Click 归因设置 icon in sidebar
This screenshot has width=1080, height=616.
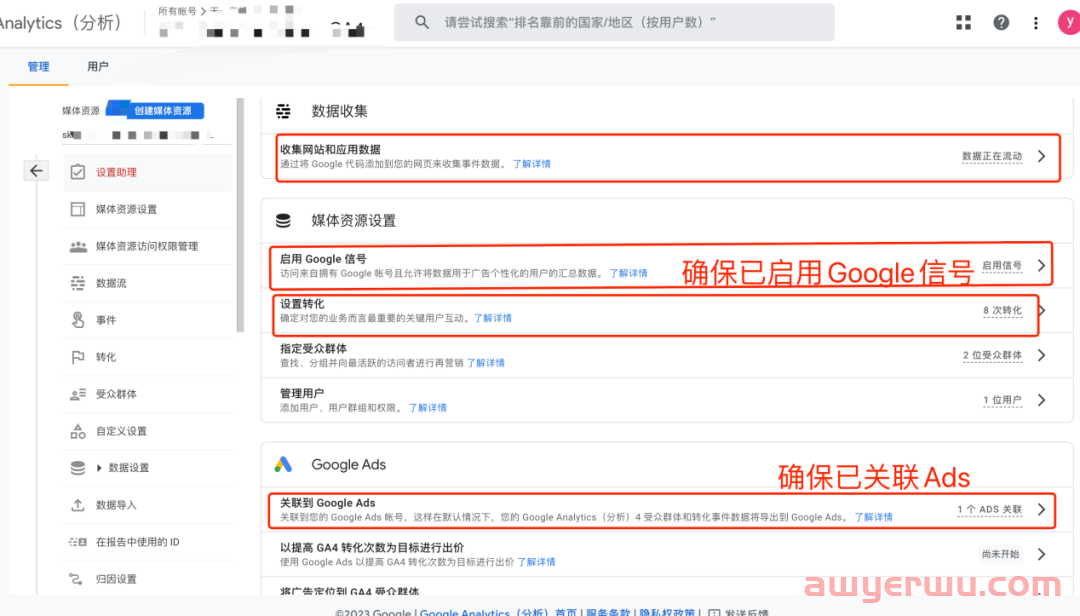click(78, 579)
